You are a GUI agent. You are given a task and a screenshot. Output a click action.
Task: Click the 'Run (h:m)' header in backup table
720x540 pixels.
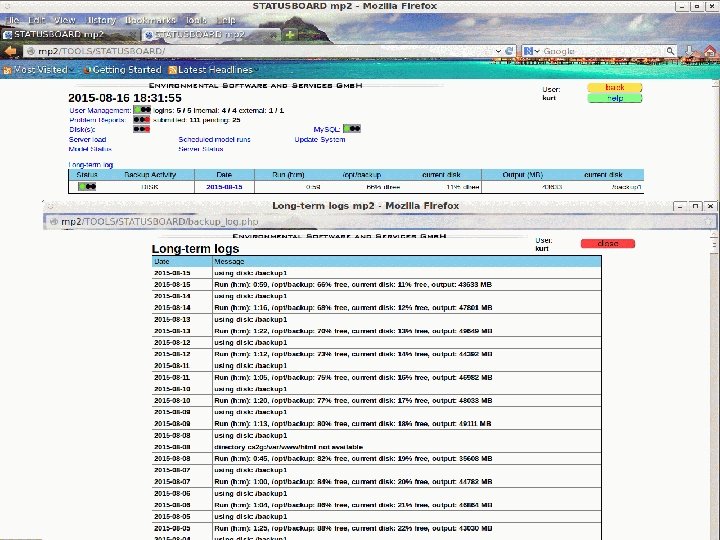(x=288, y=174)
